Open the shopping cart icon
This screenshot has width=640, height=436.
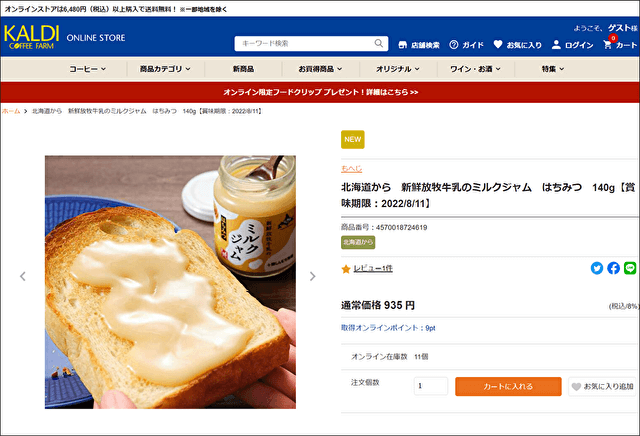607,44
